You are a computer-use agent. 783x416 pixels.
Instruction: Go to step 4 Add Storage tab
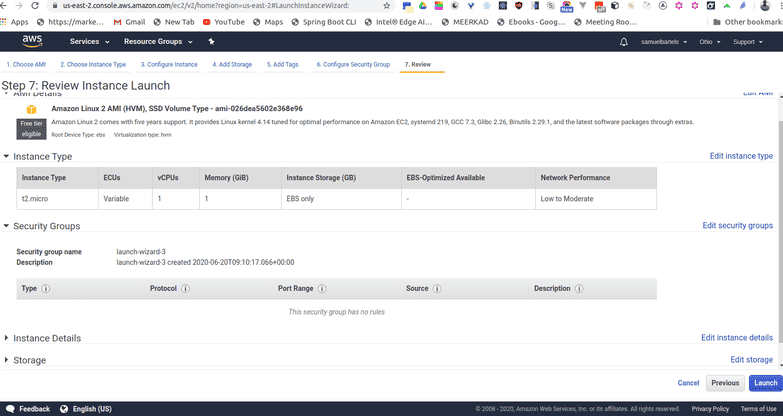232,64
